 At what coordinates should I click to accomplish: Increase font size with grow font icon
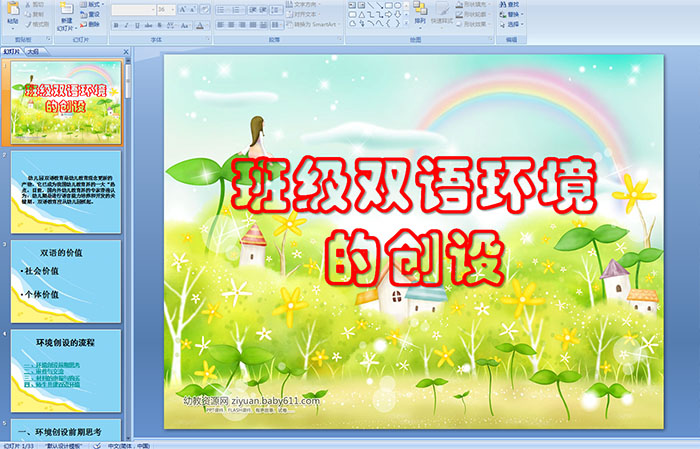pyautogui.click(x=183, y=9)
